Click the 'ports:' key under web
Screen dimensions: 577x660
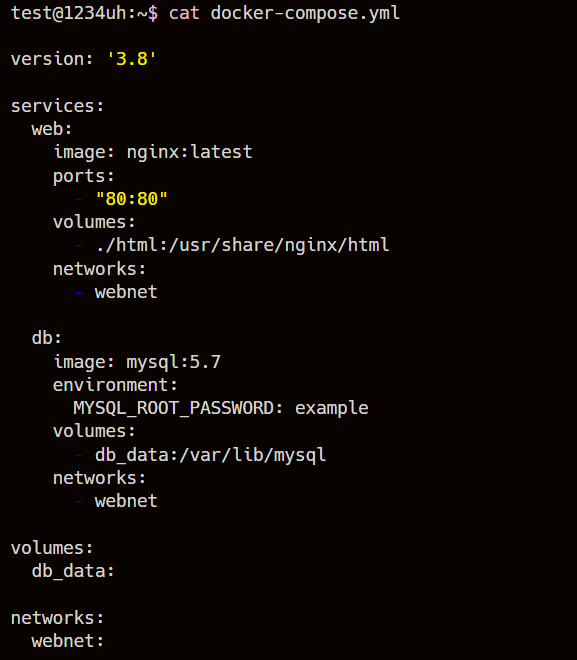coord(83,176)
